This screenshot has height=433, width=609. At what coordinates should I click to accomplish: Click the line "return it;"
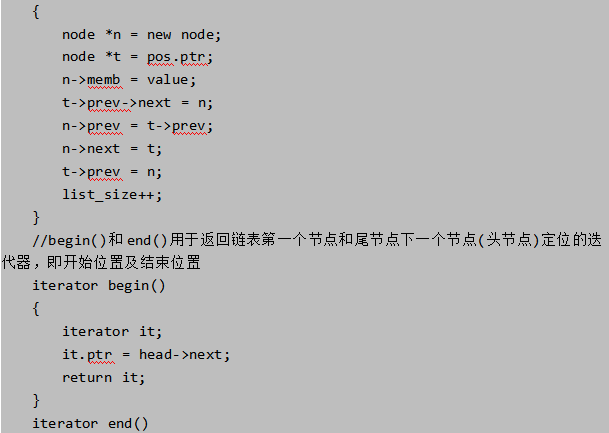click(103, 377)
